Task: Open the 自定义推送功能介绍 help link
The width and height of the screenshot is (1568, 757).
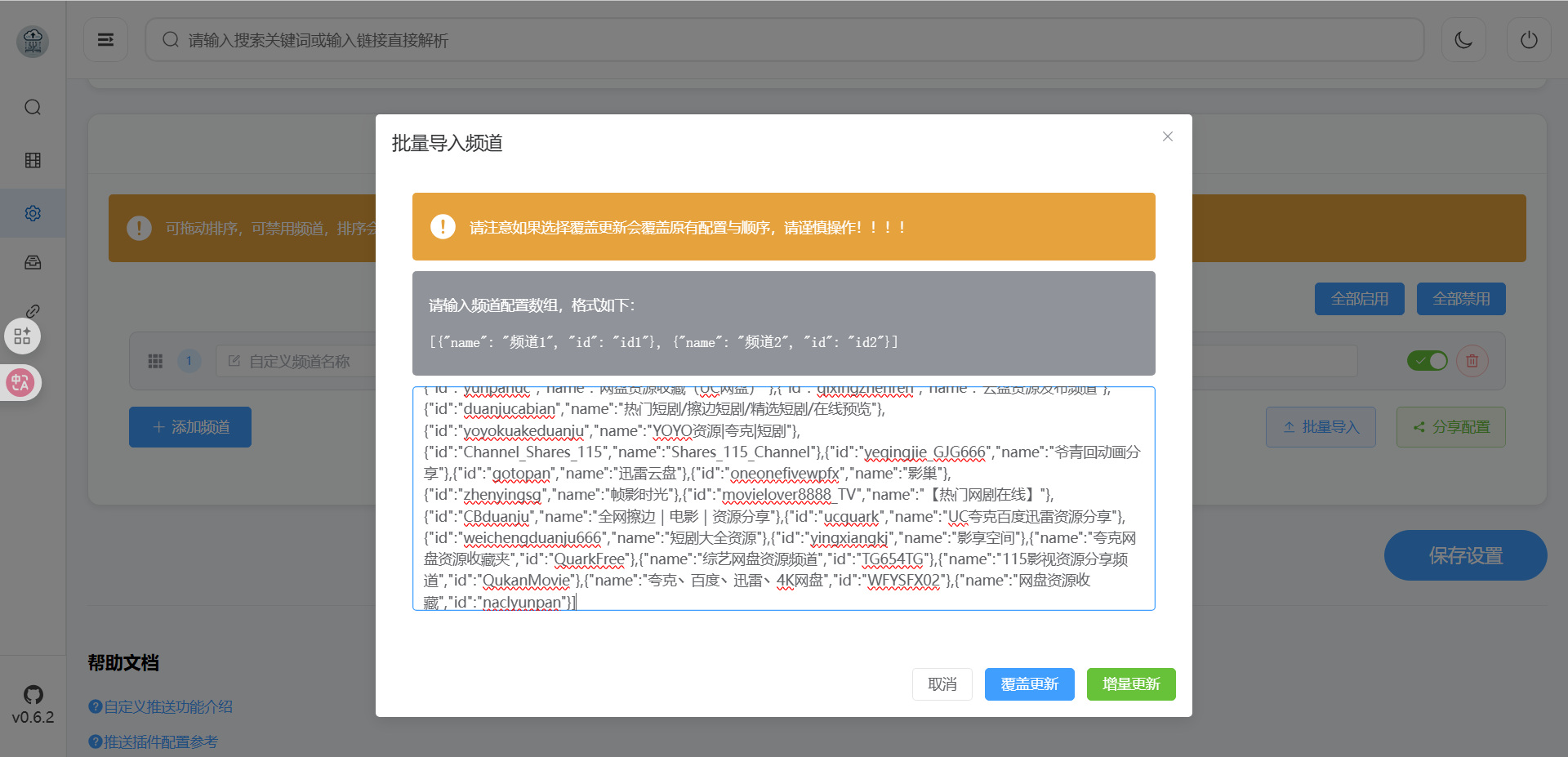Action: pyautogui.click(x=167, y=707)
